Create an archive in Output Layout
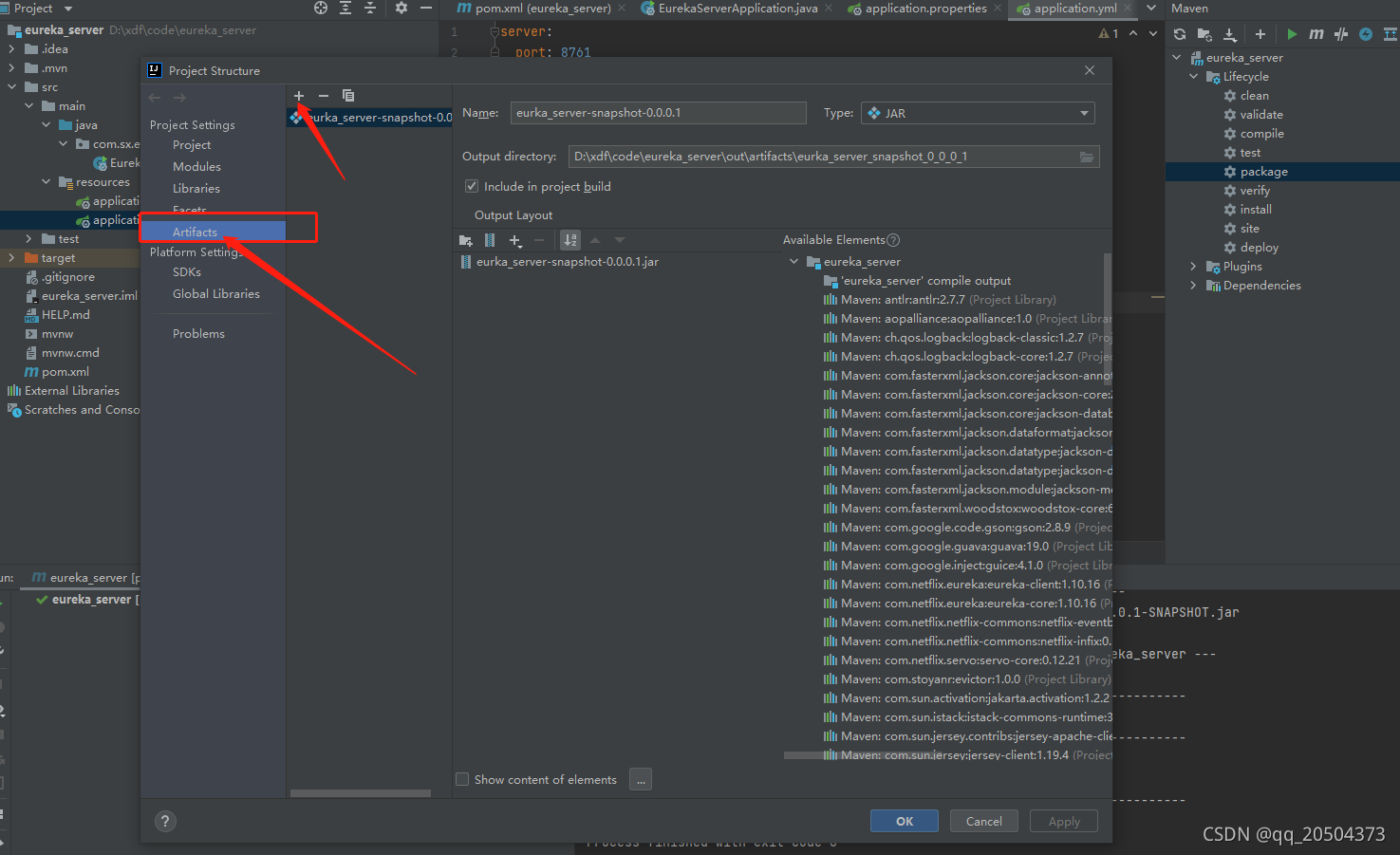Screen dimensions: 1400x855 490,241
